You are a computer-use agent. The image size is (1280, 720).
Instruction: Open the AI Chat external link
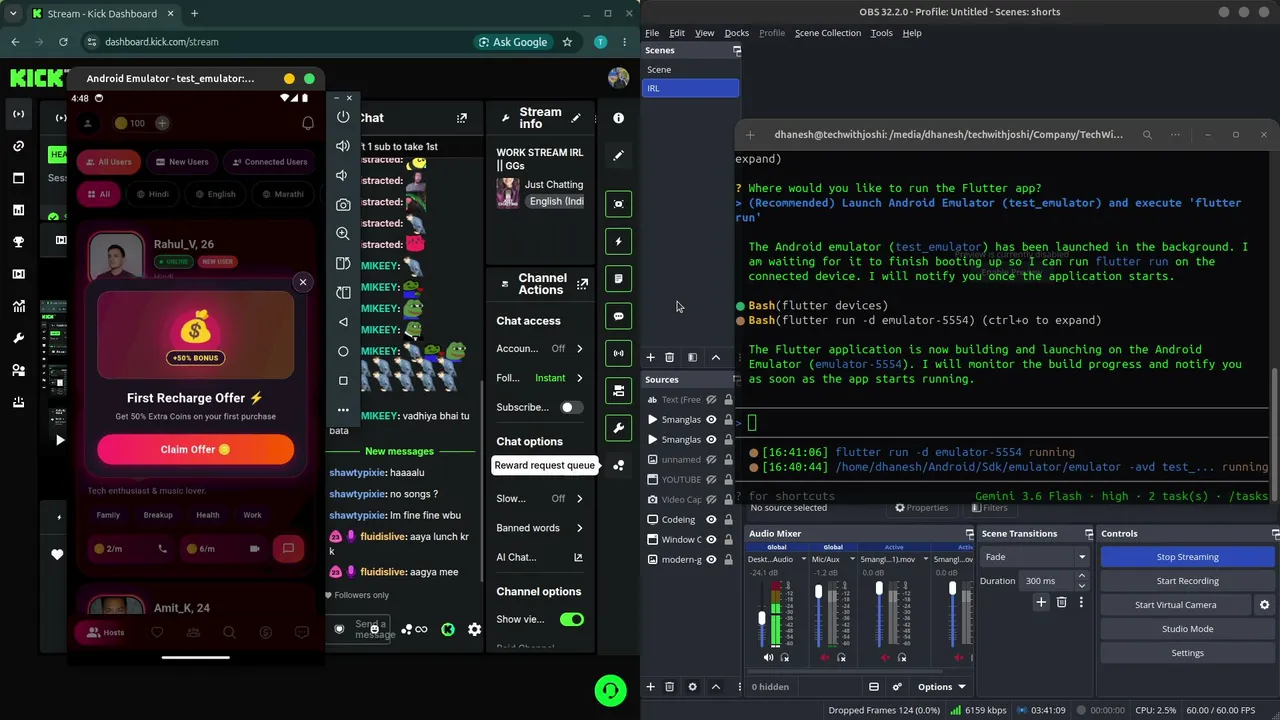(578, 557)
